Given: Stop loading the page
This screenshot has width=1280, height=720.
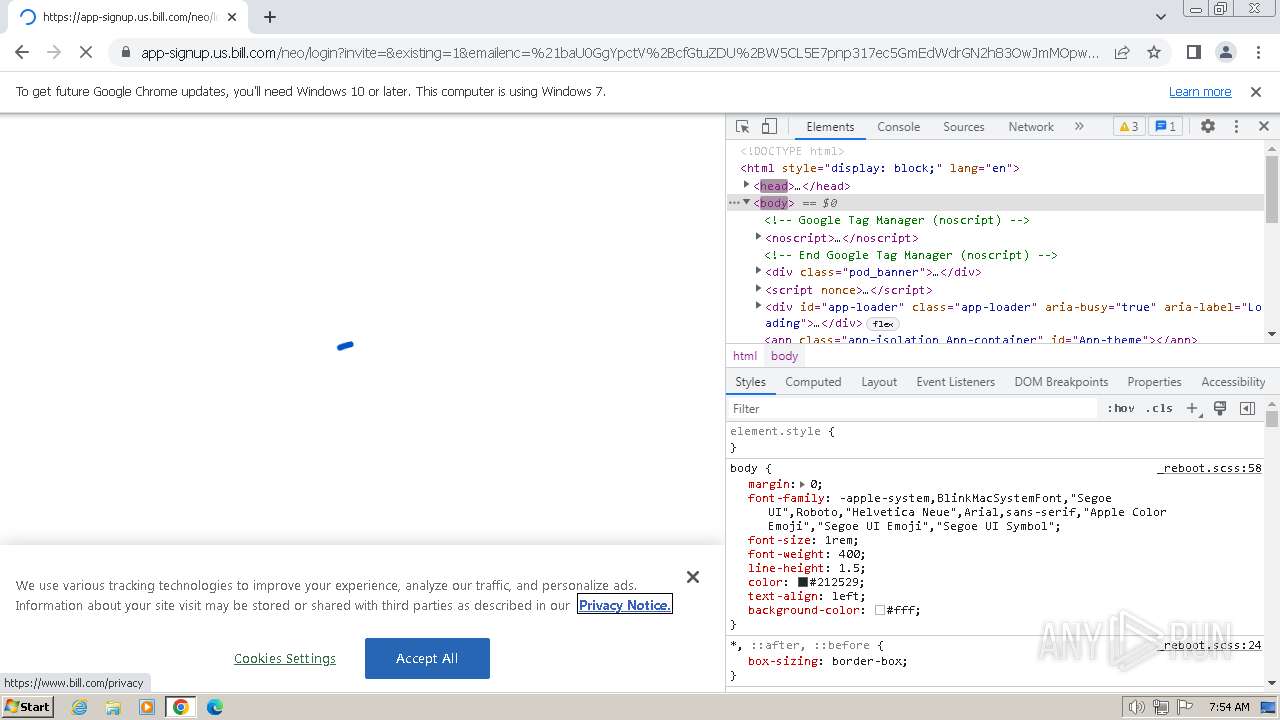Looking at the screenshot, I should click(x=86, y=52).
